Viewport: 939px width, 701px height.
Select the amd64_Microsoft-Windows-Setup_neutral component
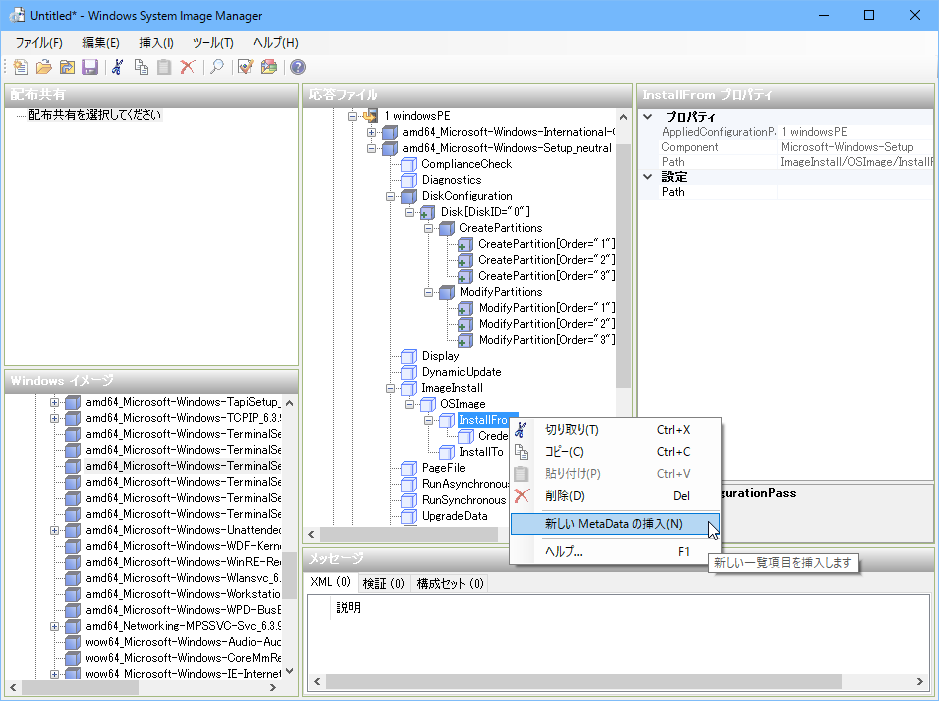[x=507, y=148]
